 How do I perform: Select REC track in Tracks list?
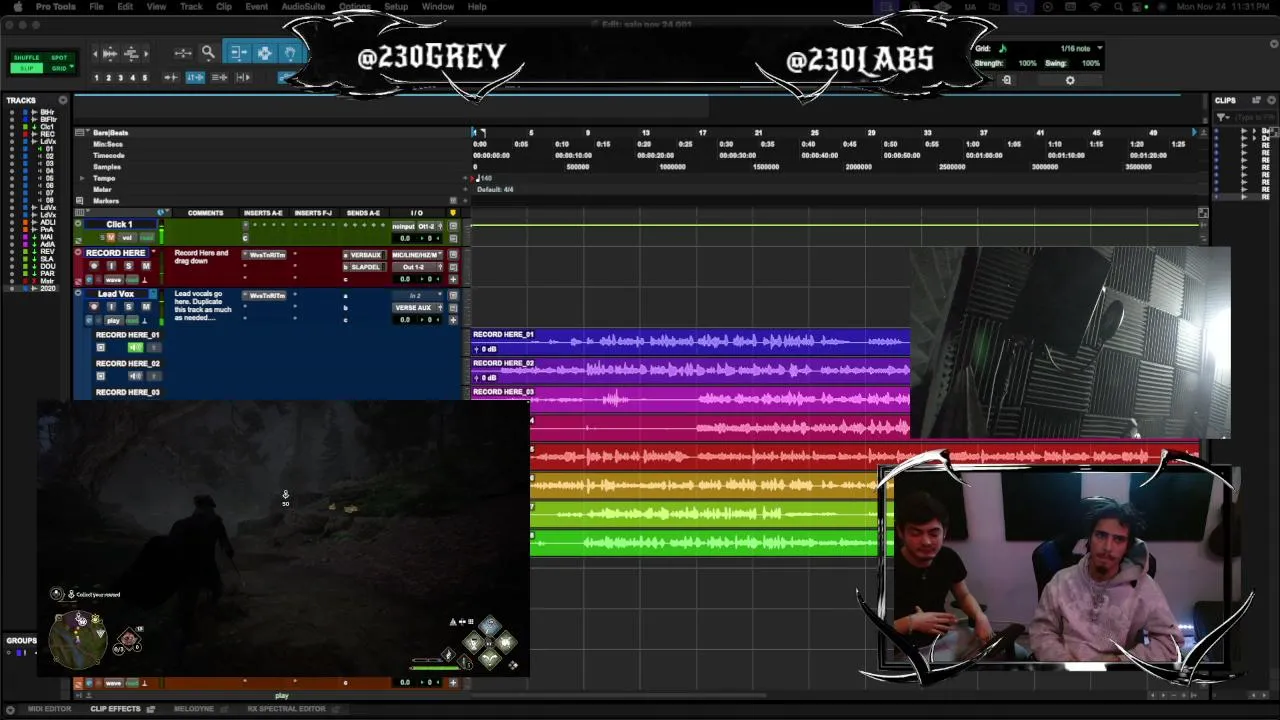(47, 134)
